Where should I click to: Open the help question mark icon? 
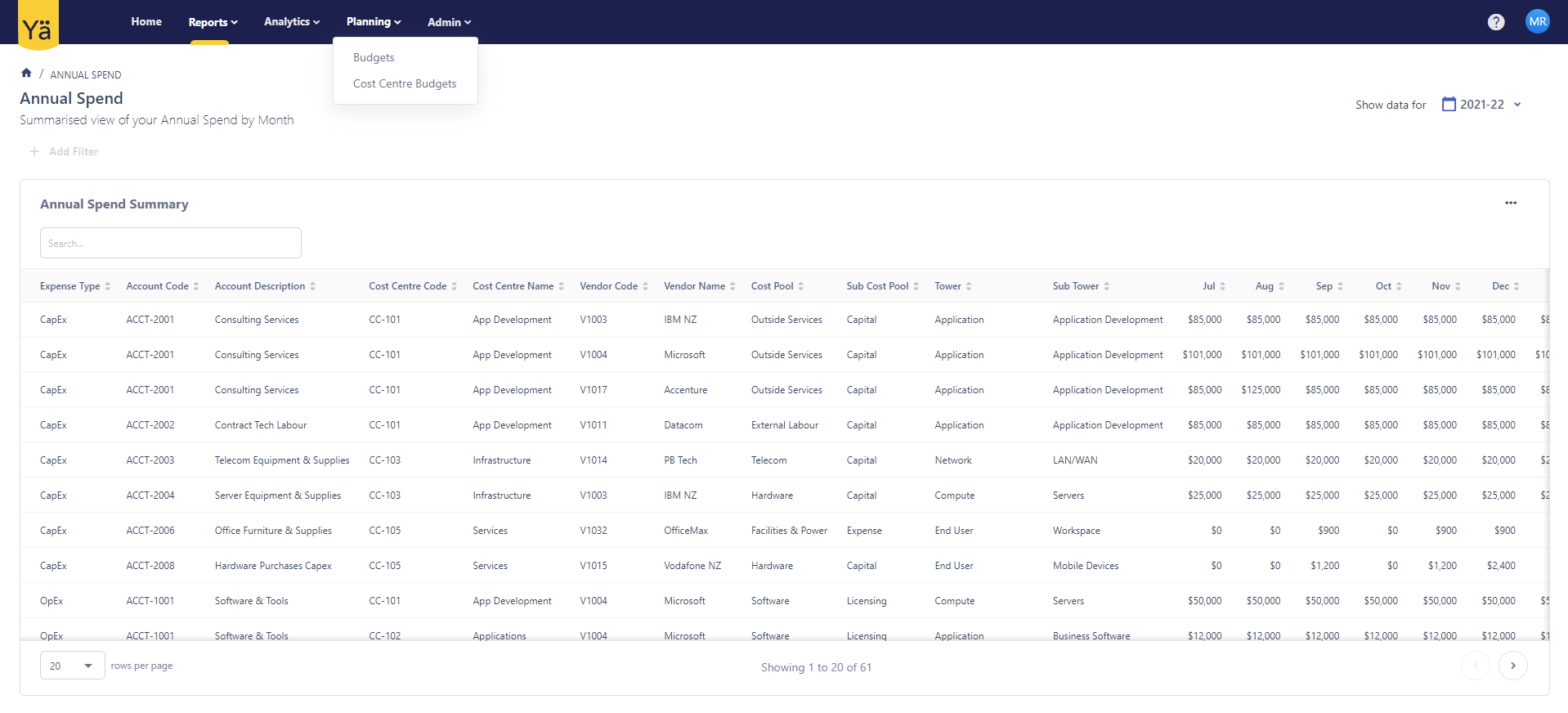point(1495,22)
